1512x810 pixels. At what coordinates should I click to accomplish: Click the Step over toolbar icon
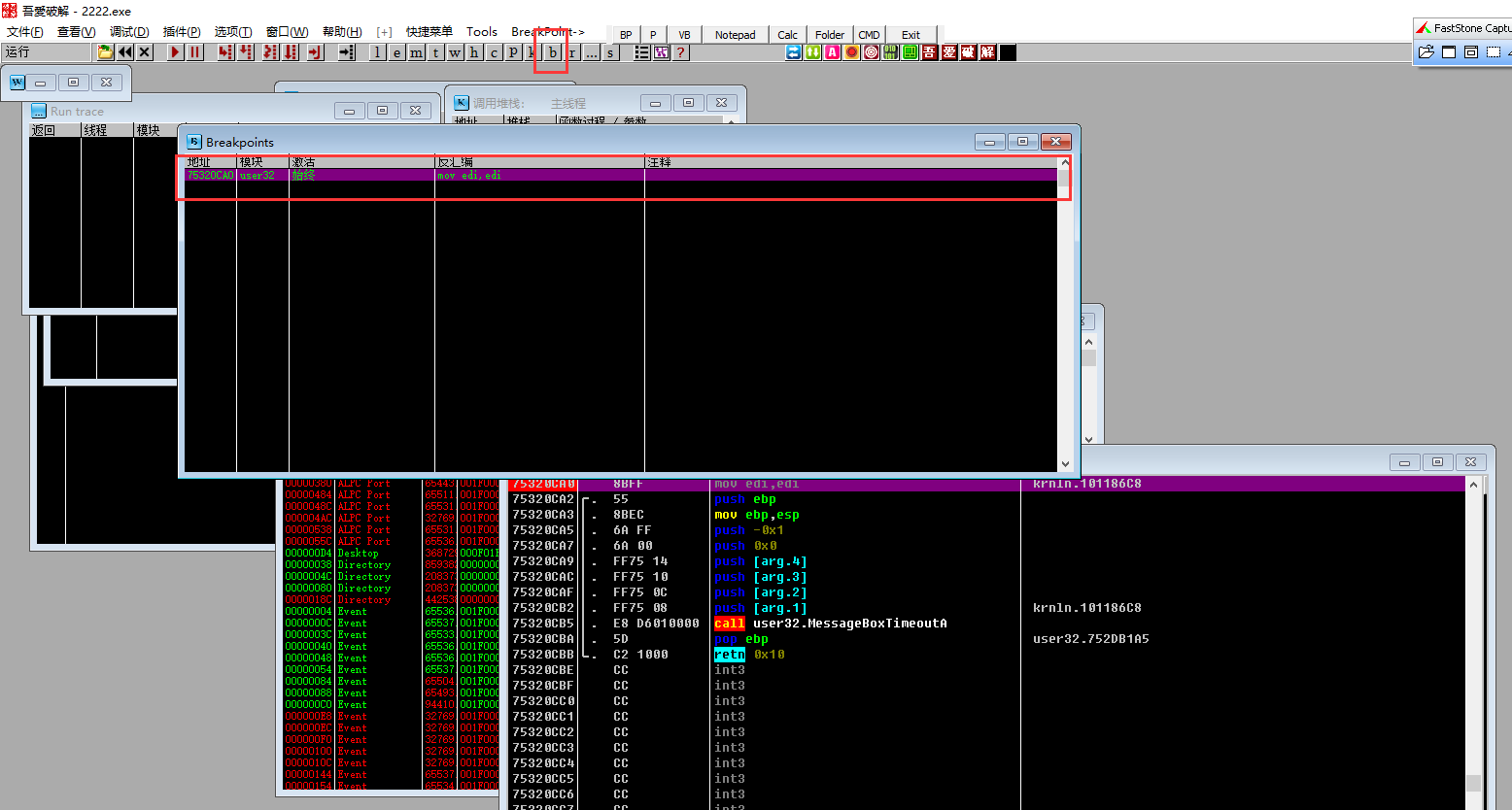(246, 52)
